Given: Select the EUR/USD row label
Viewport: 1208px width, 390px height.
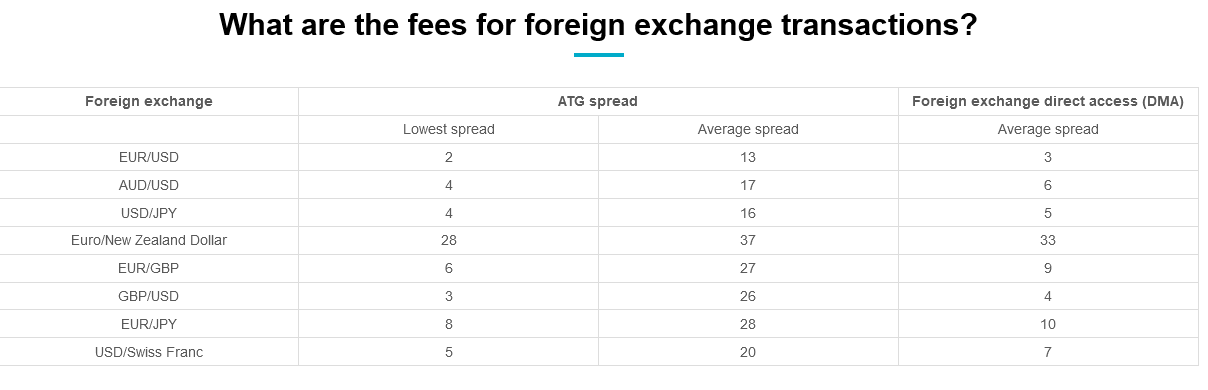Looking at the screenshot, I should pyautogui.click(x=149, y=157).
